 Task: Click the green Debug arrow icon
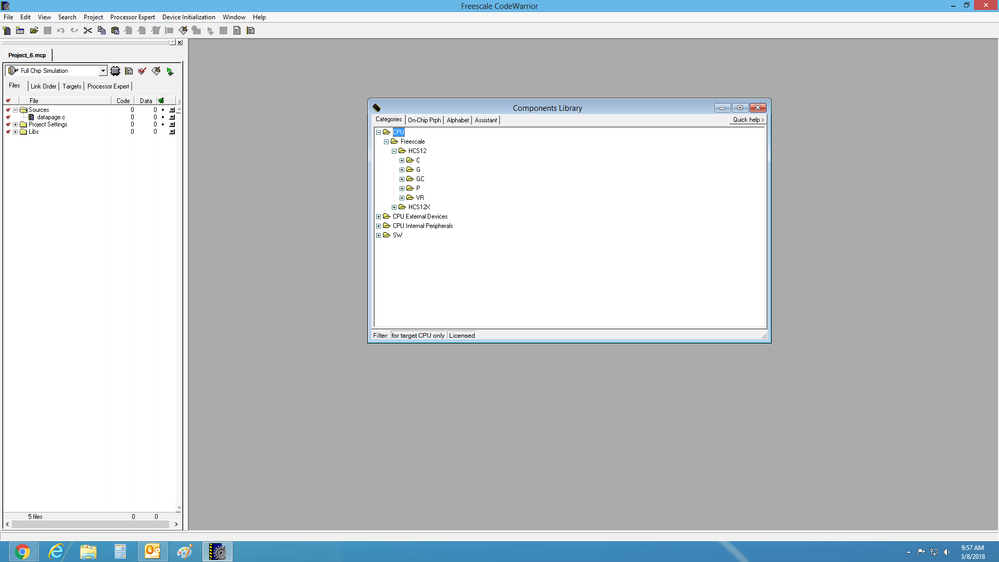pos(170,71)
